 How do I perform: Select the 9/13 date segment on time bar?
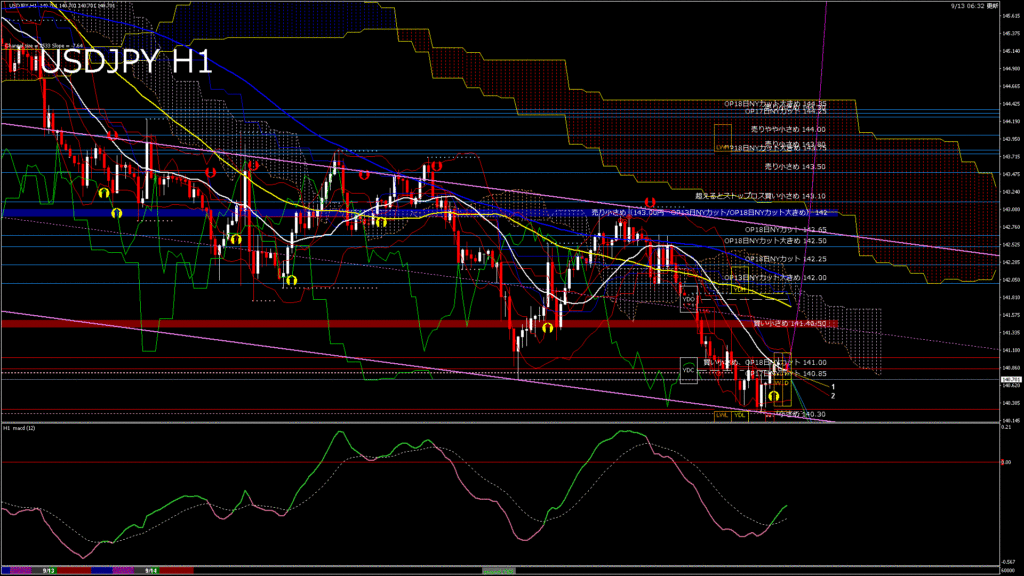tap(48, 570)
